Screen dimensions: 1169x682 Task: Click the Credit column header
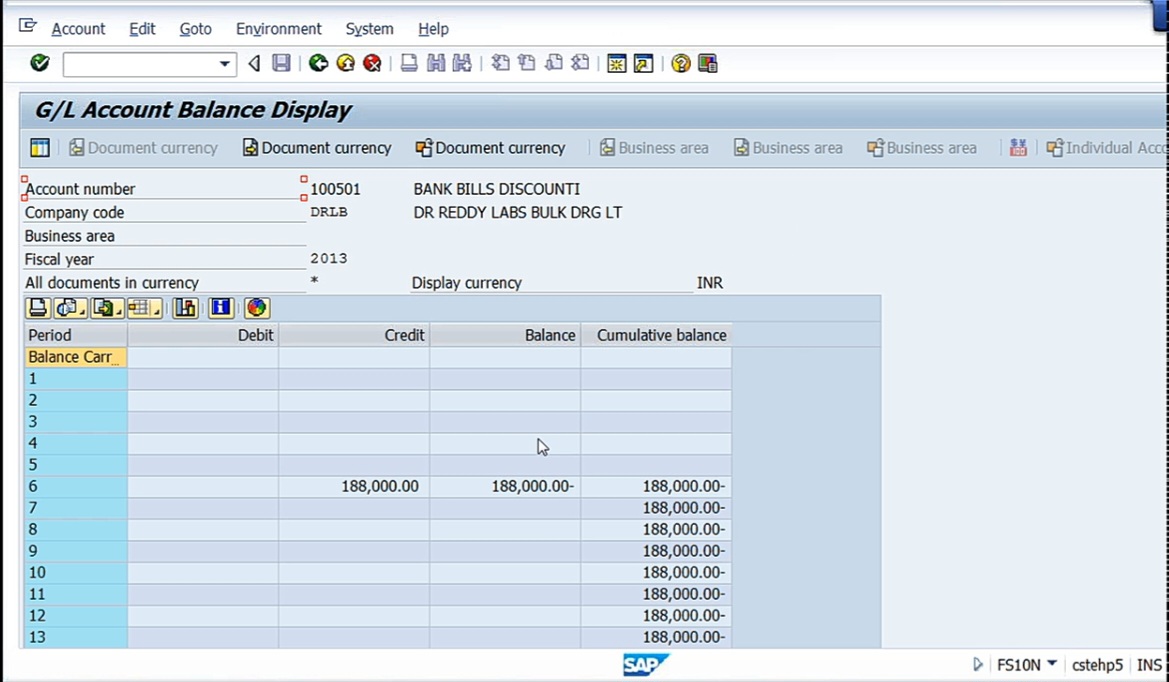tap(354, 335)
